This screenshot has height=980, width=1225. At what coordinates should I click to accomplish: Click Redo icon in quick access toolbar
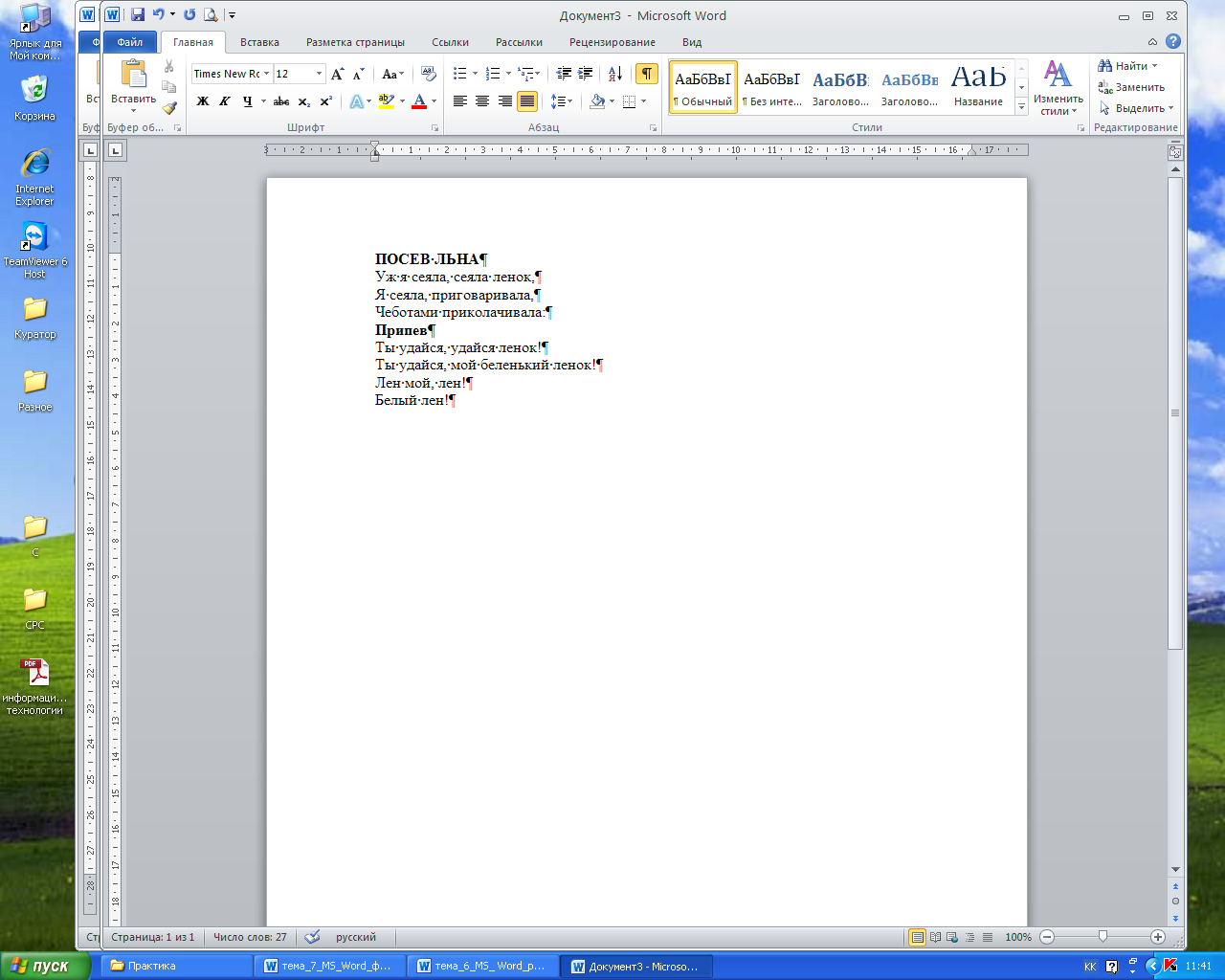tap(189, 14)
